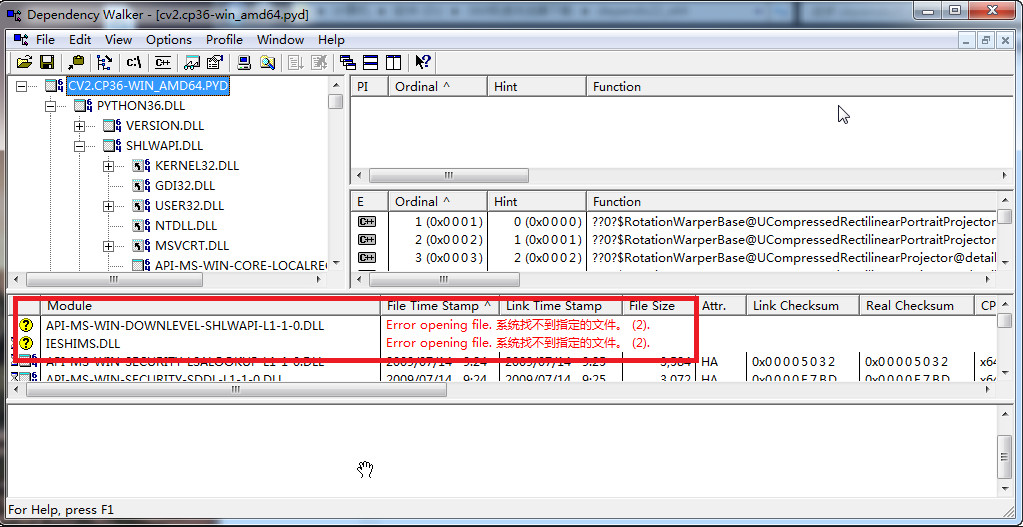Click Link Checksum value 0x00005032
Image resolution: width=1023 pixels, height=527 pixels.
pos(793,361)
